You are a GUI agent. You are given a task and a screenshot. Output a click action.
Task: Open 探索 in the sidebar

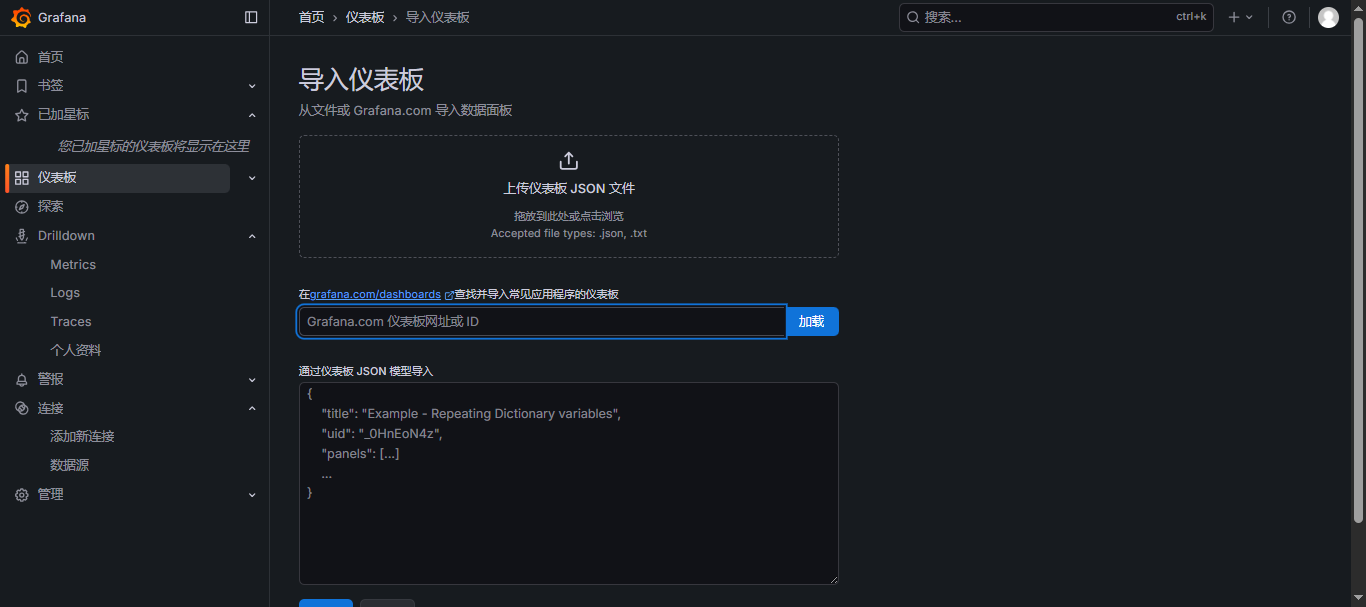coord(51,207)
